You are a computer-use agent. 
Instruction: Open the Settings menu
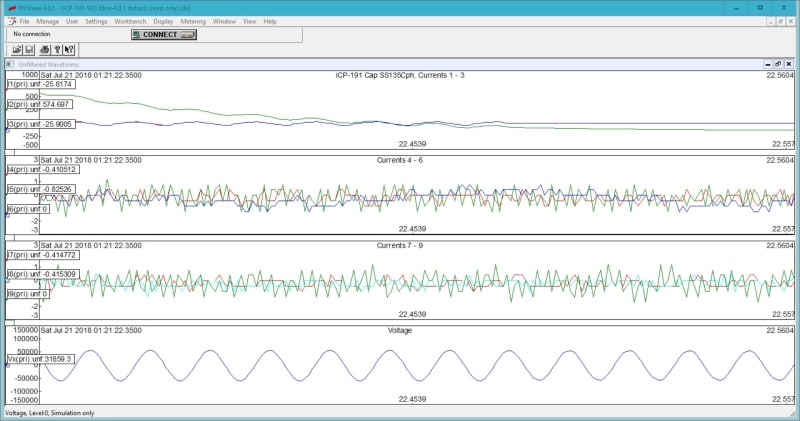96,21
